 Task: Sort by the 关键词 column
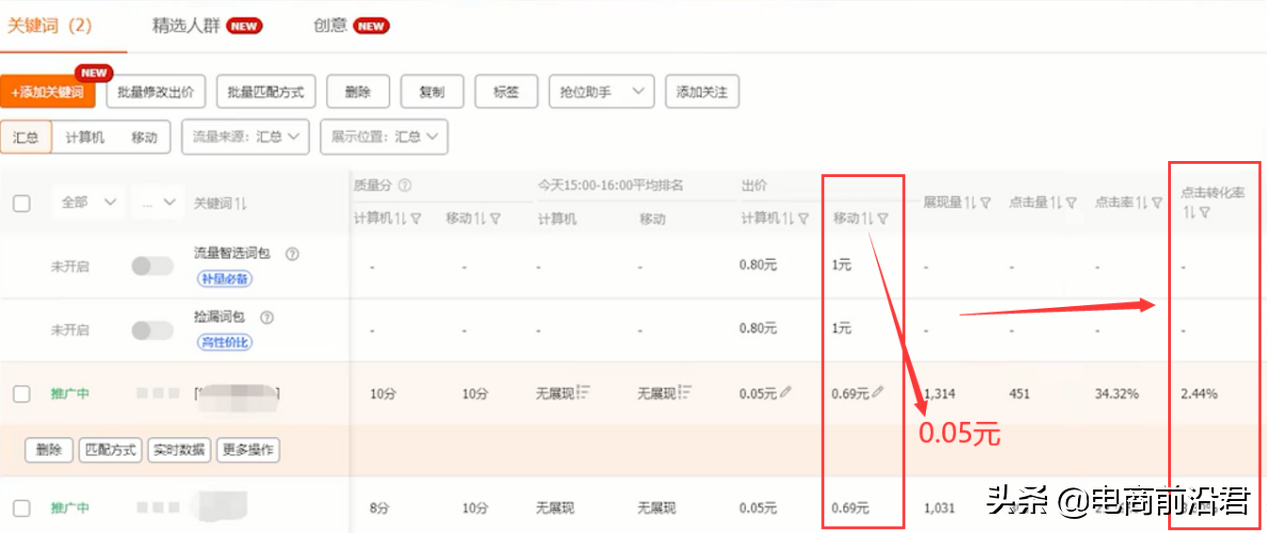tap(241, 203)
